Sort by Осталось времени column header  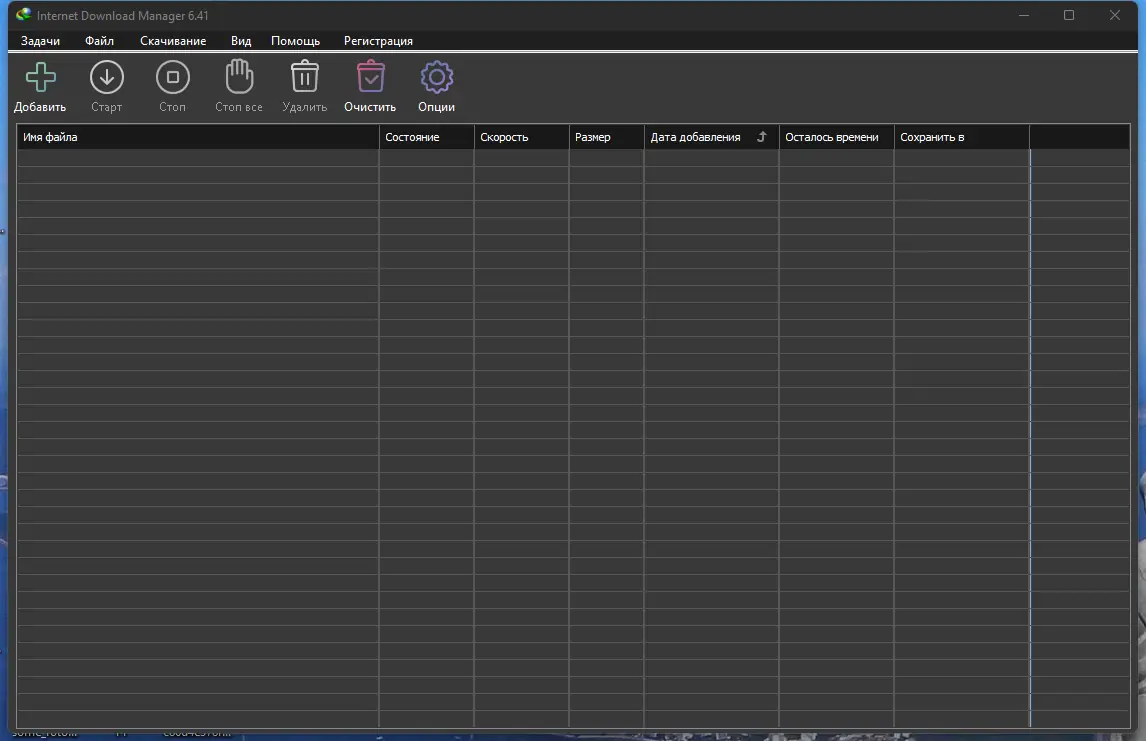(837, 137)
